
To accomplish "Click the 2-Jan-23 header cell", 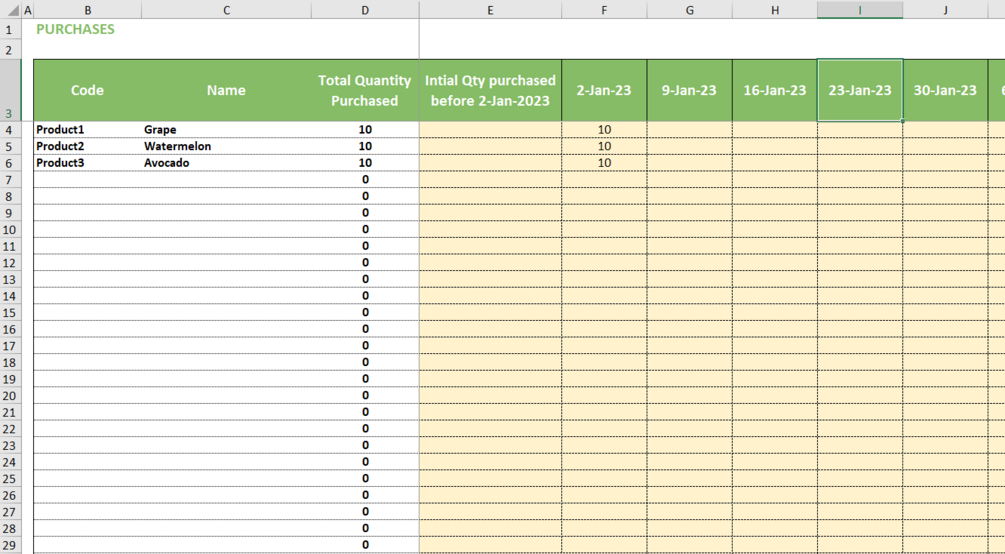I will click(604, 90).
